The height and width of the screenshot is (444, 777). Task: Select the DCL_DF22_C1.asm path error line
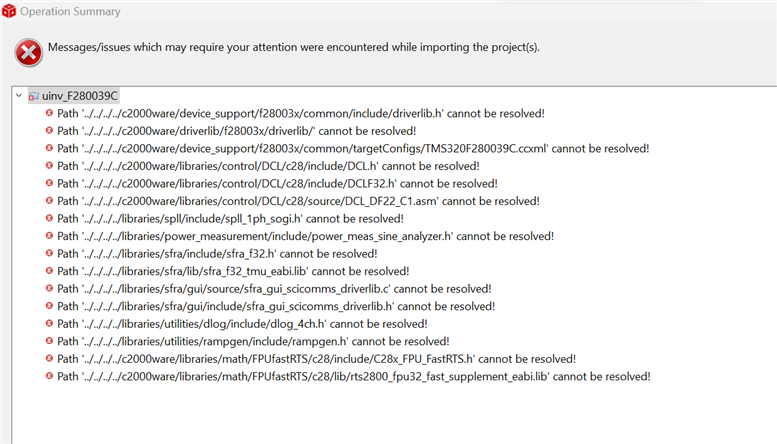click(x=298, y=201)
